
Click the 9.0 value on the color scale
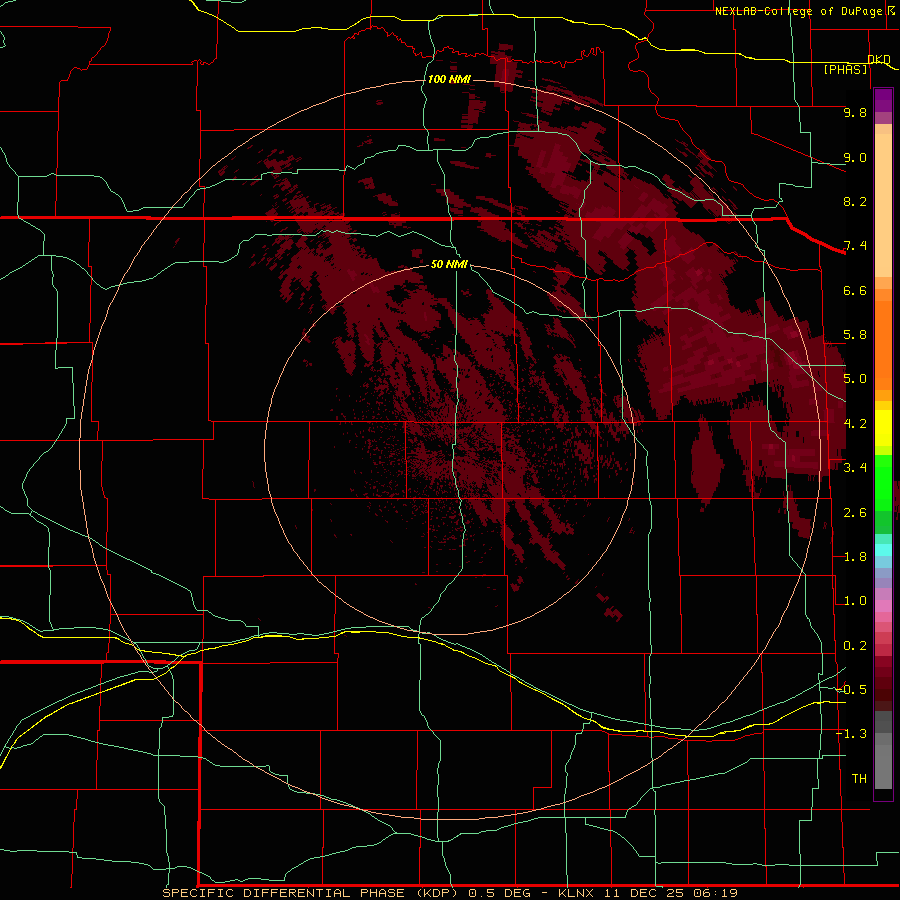click(855, 157)
